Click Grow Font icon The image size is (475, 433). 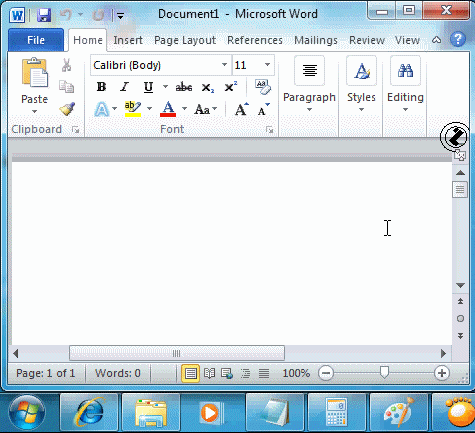point(241,109)
